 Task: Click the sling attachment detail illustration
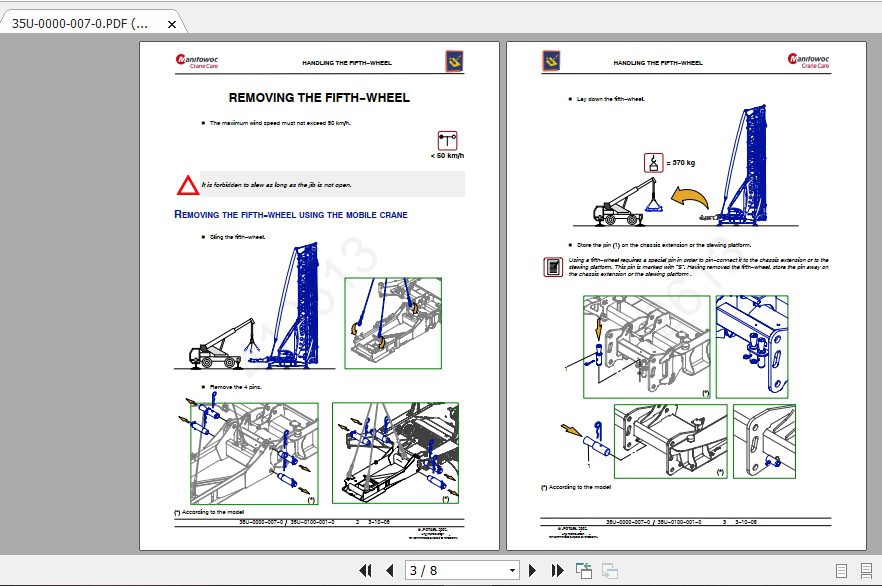pyautogui.click(x=393, y=323)
